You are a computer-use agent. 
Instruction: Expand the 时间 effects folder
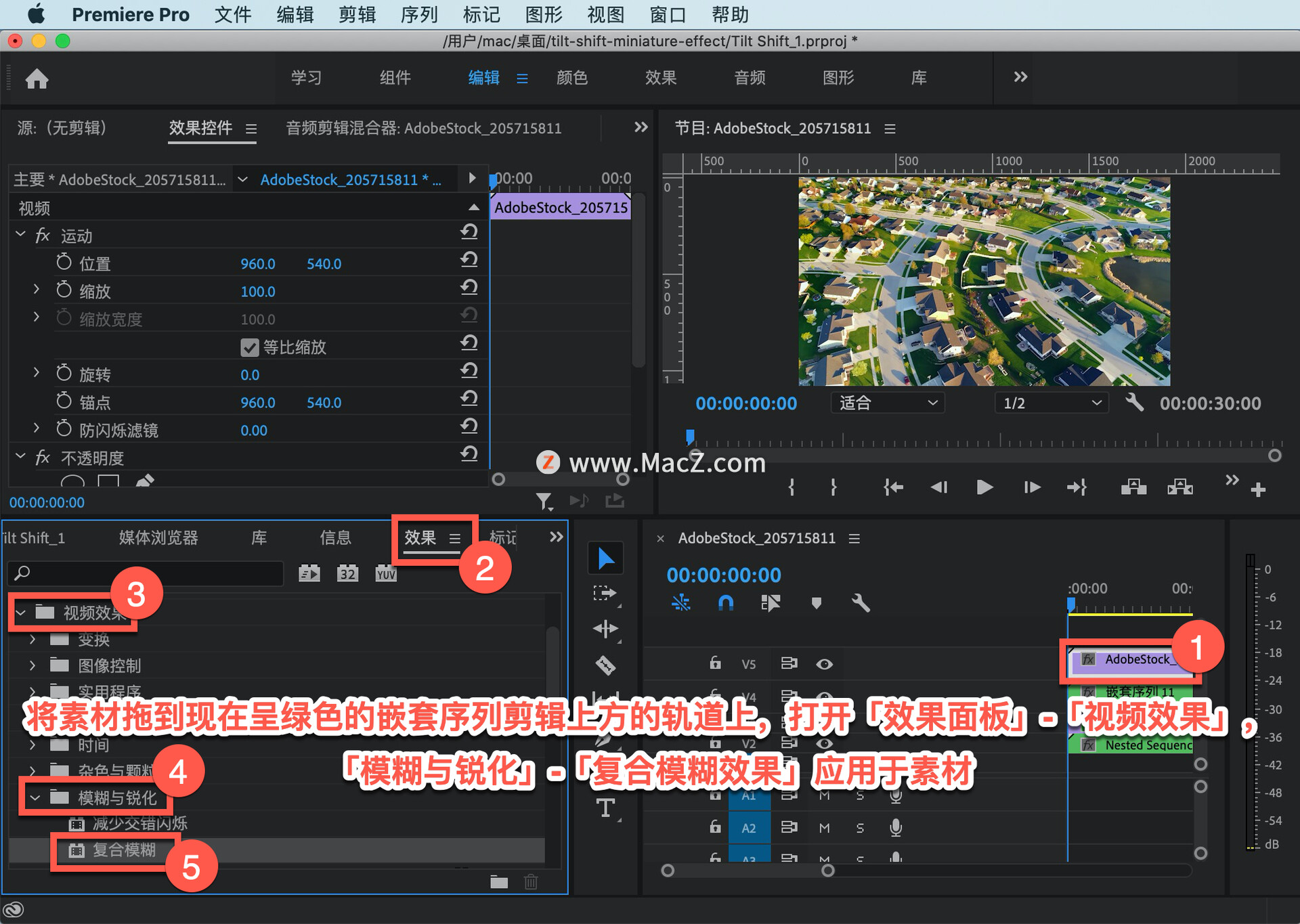[x=32, y=745]
